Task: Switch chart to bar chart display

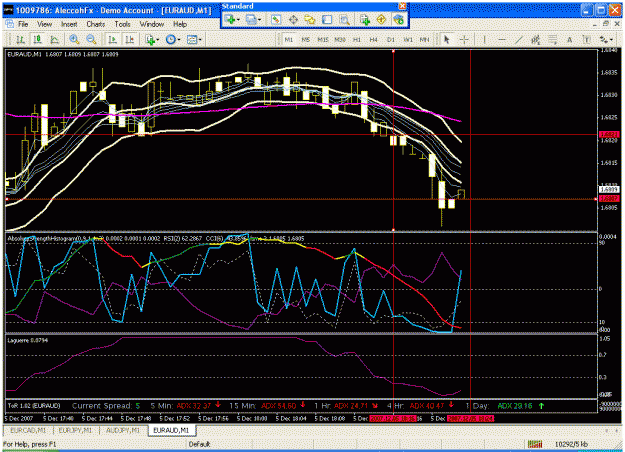Action: pos(20,39)
